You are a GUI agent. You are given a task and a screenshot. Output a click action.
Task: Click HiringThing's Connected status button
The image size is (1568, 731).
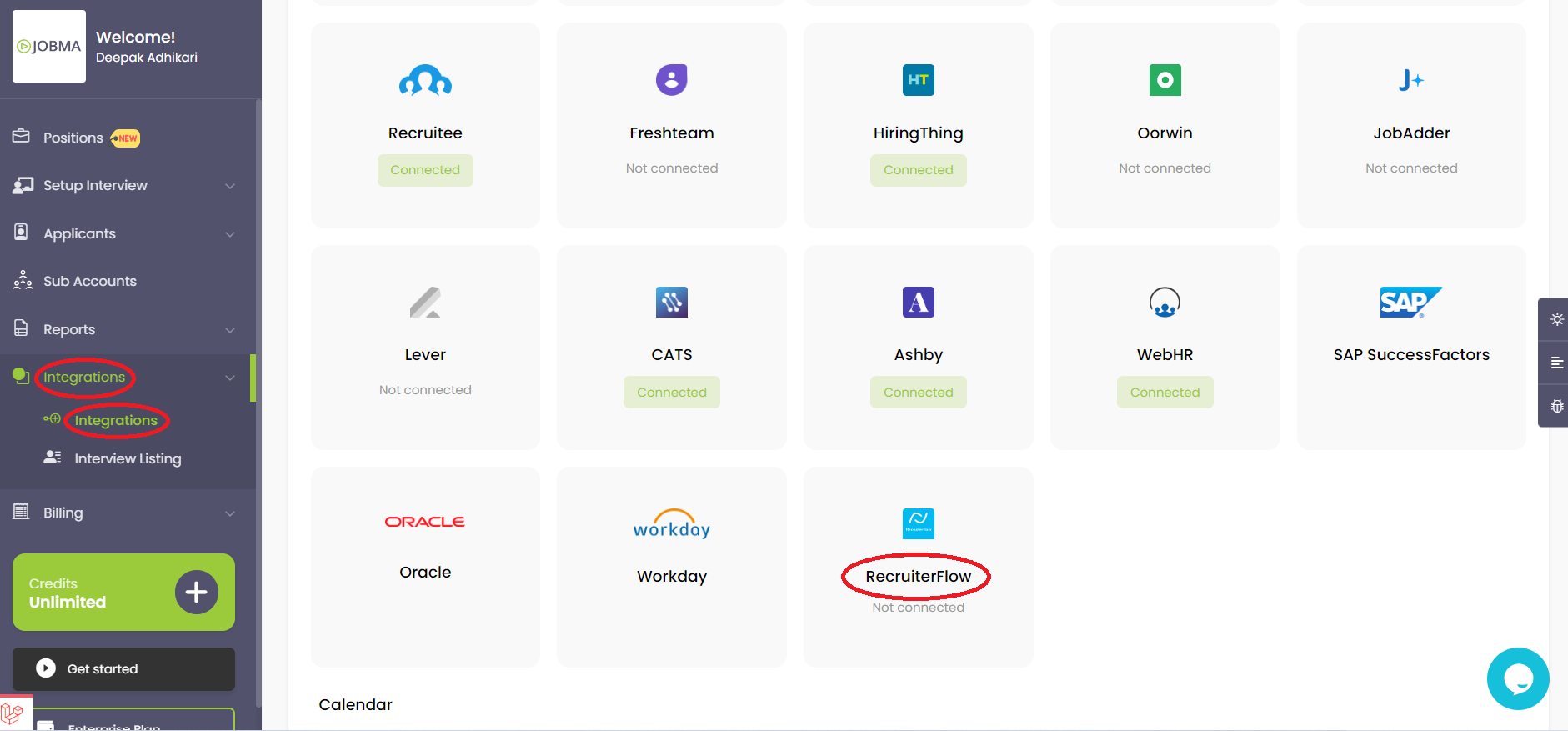[919, 170]
